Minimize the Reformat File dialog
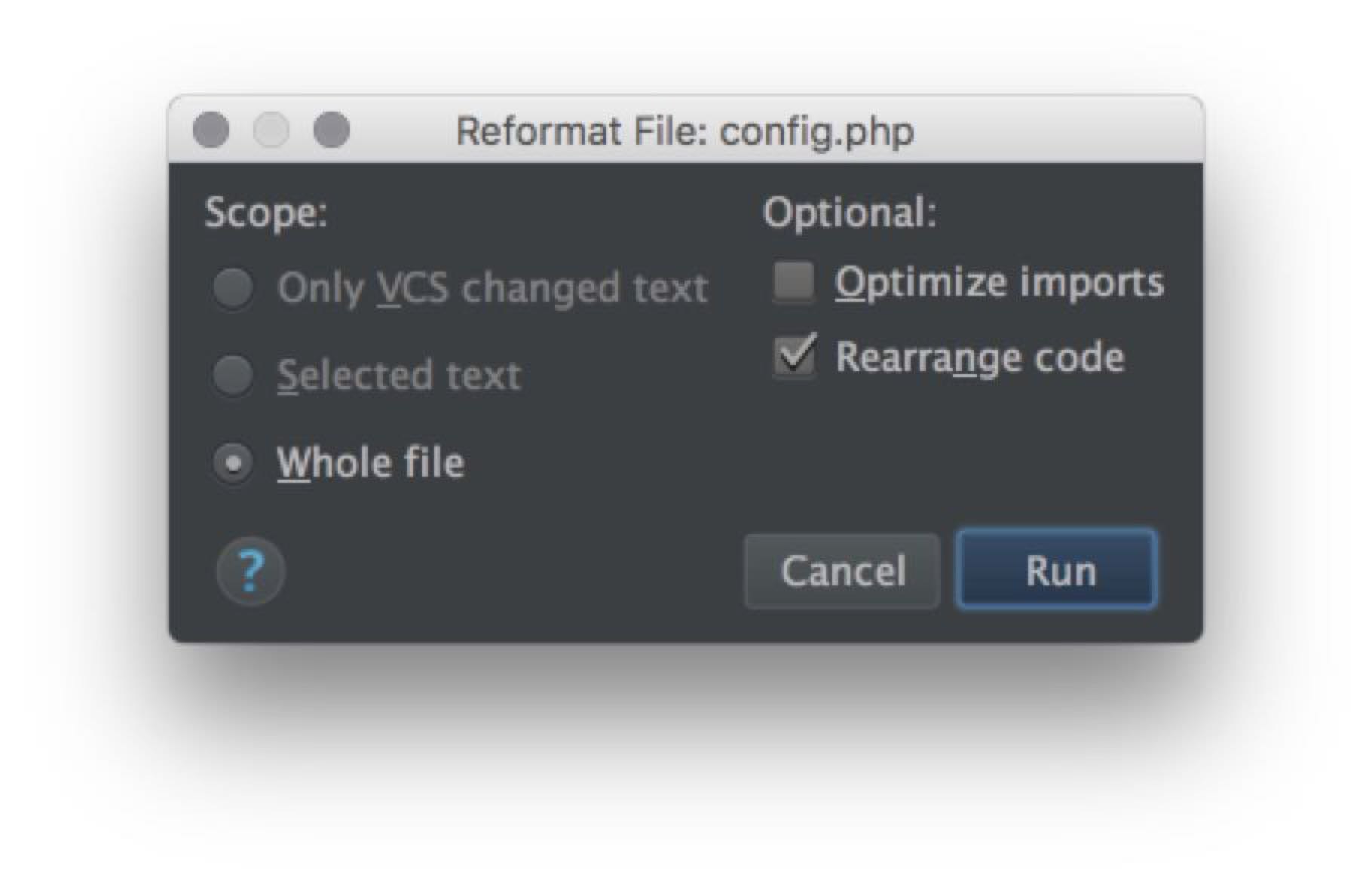This screenshot has height=884, width=1372. click(x=271, y=130)
